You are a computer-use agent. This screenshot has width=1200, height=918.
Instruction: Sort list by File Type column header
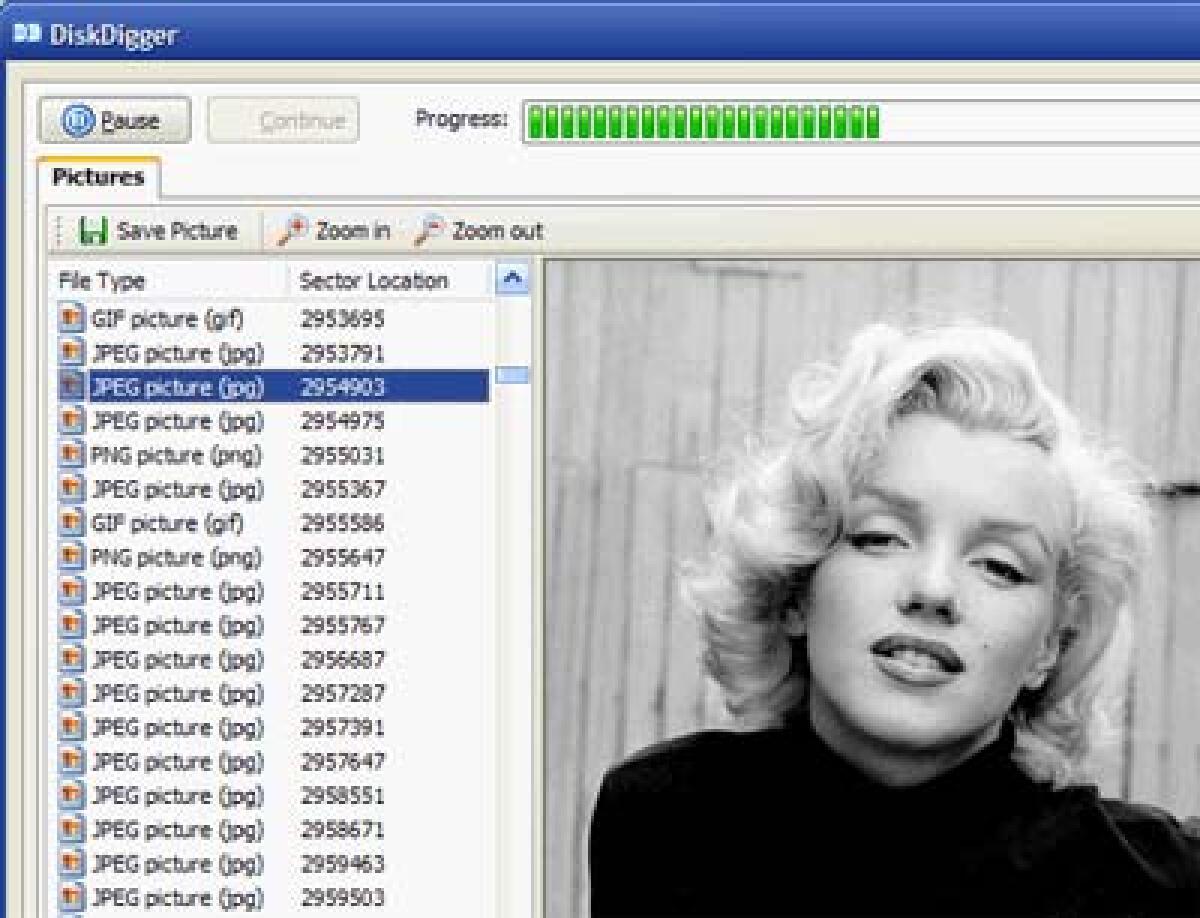170,281
